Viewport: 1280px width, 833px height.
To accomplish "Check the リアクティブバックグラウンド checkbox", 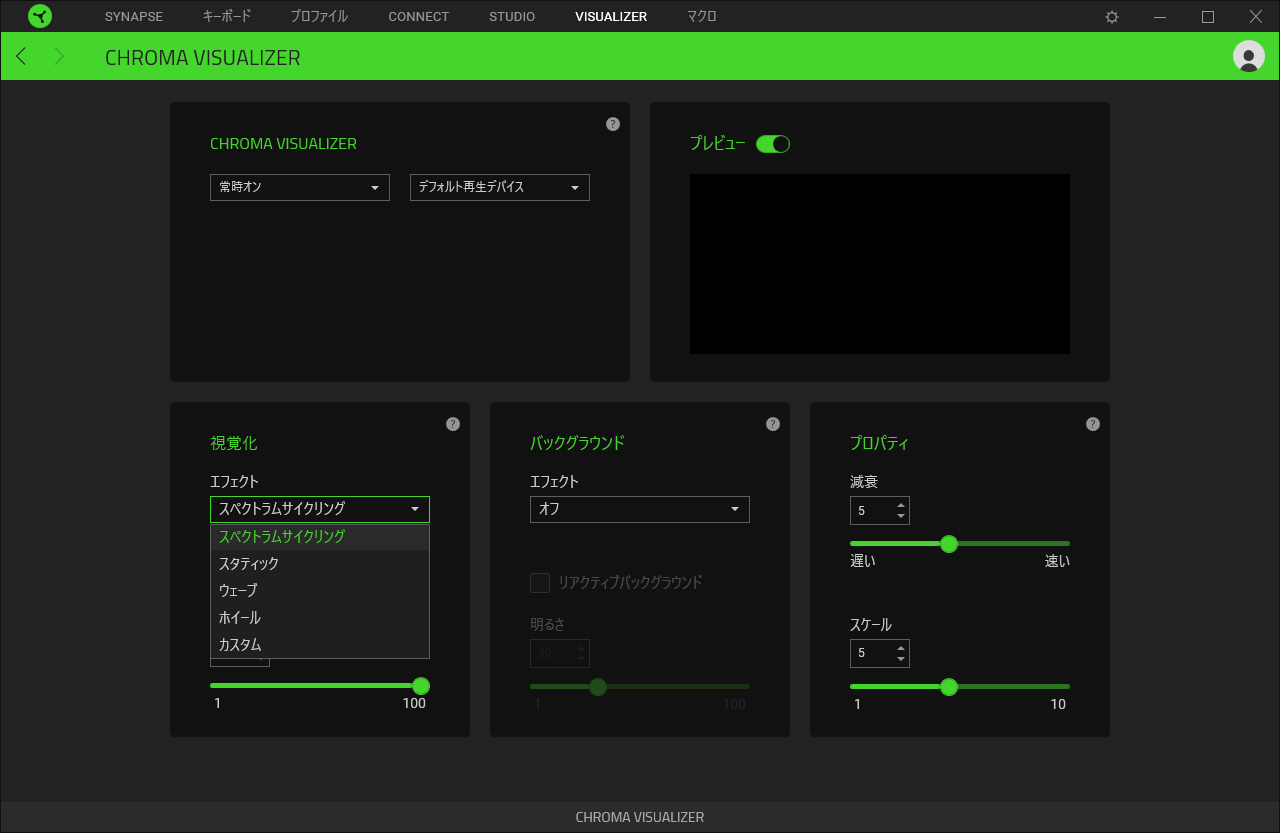I will point(540,582).
